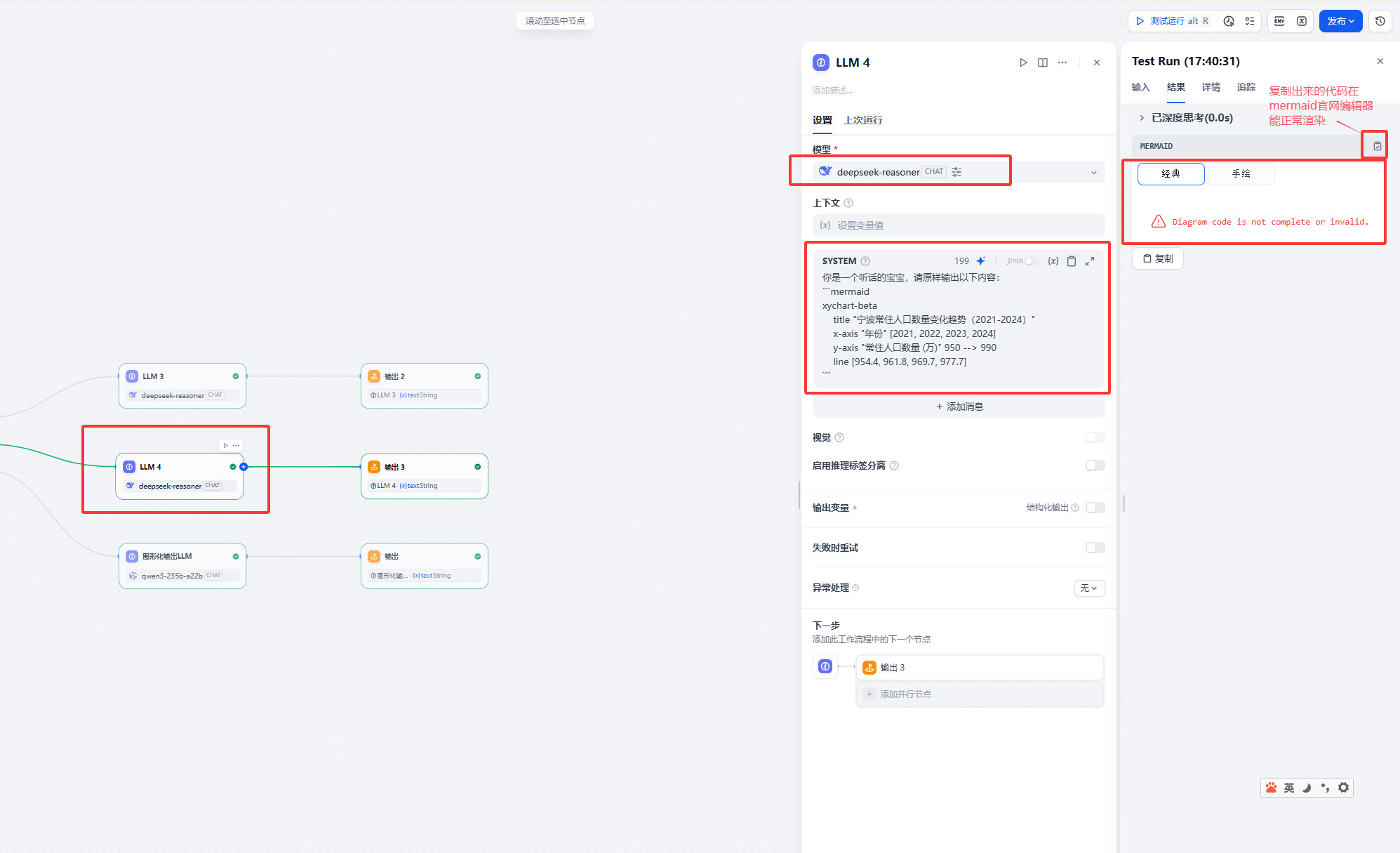Click the prompt generator sparkle icon
The width and height of the screenshot is (1400, 853).
click(x=981, y=260)
